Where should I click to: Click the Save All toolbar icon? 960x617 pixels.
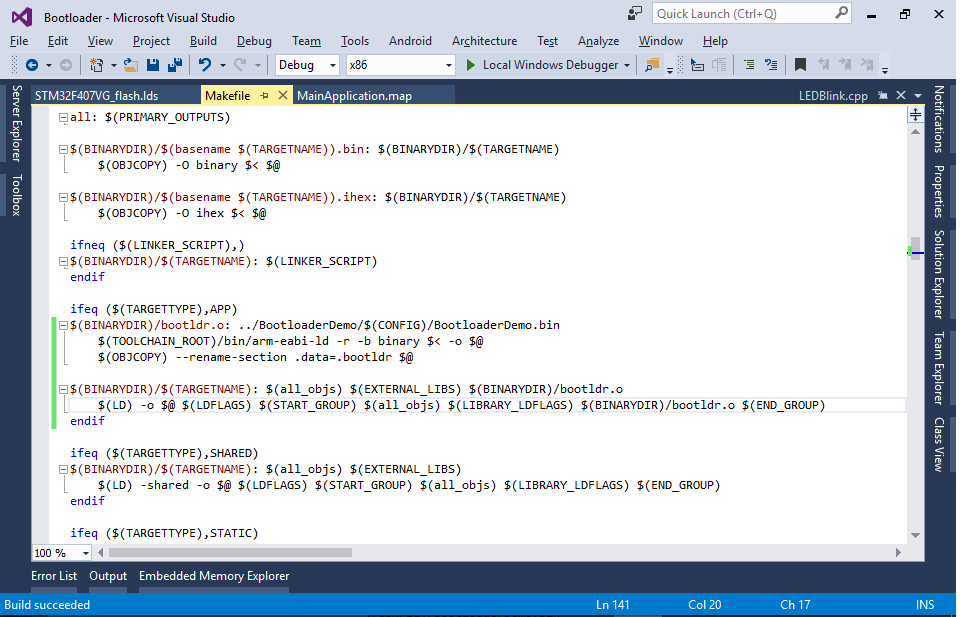pos(174,65)
